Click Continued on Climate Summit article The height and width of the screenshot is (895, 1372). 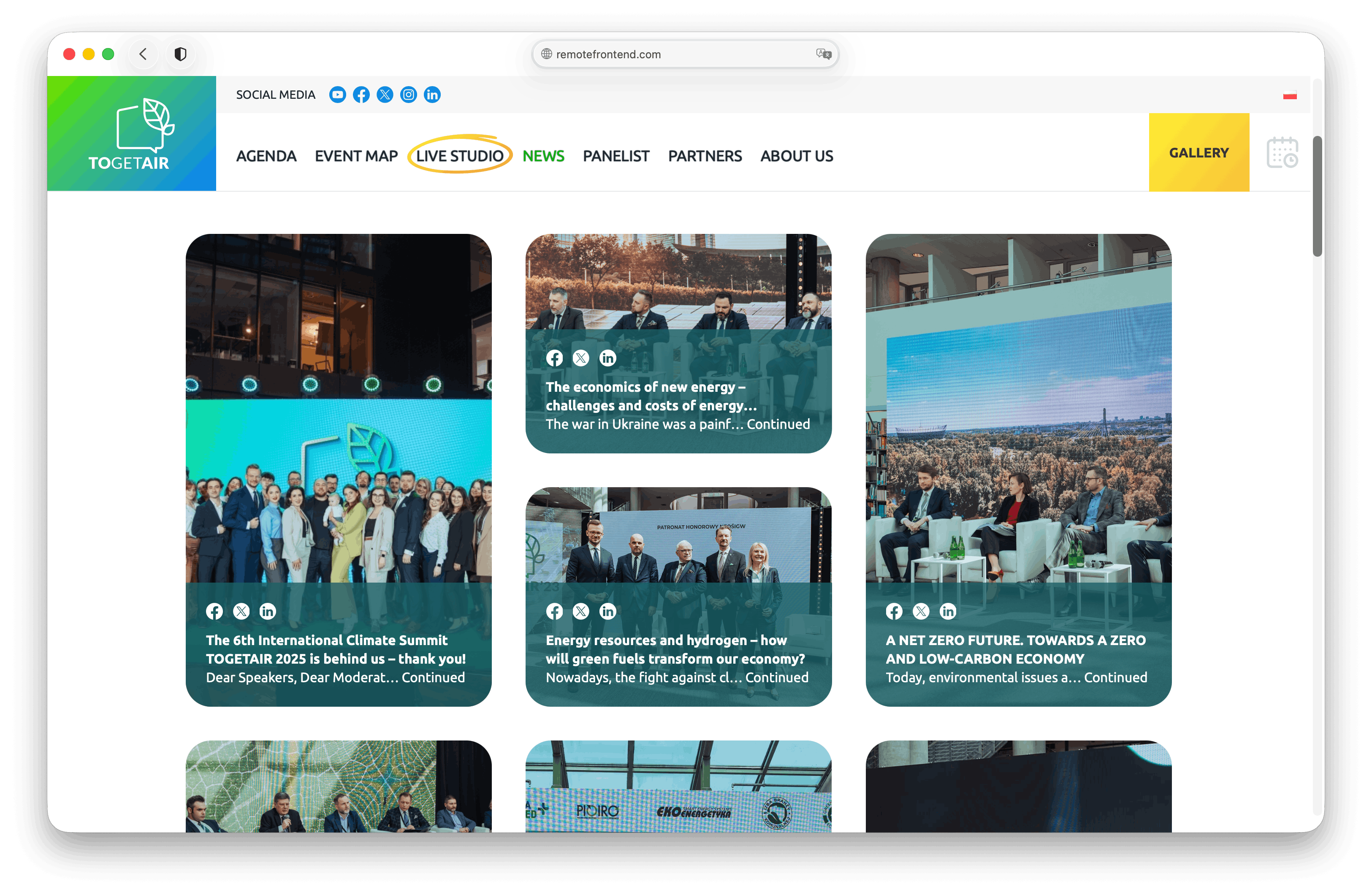pos(433,678)
